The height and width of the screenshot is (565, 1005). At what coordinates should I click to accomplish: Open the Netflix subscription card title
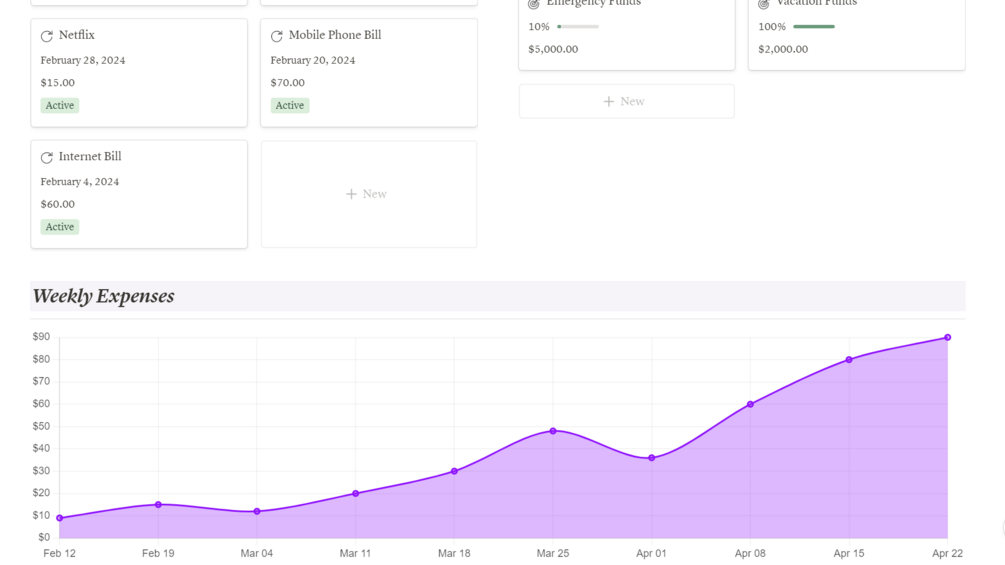(76, 35)
